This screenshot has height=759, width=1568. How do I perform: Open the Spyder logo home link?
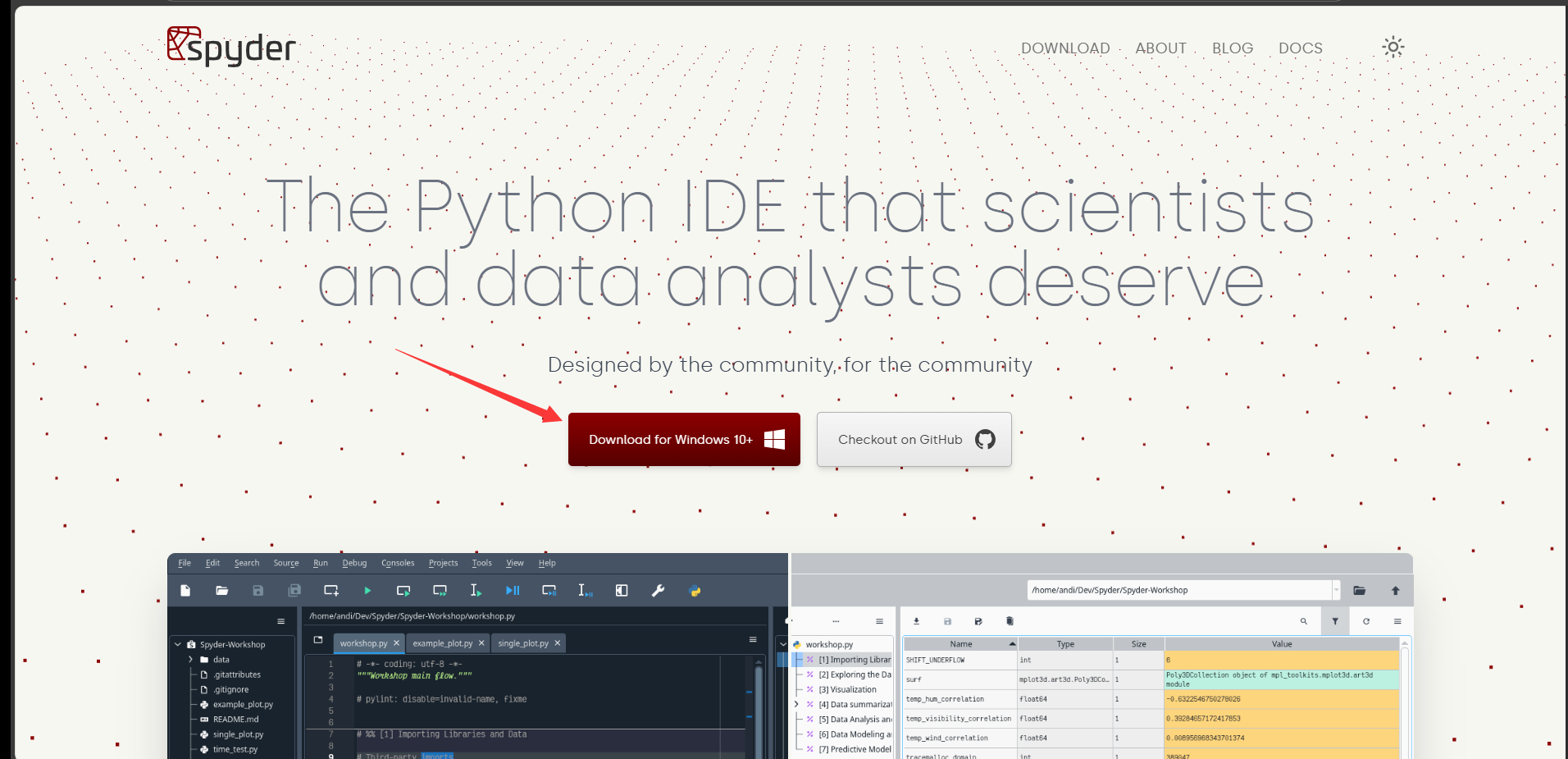[x=230, y=46]
